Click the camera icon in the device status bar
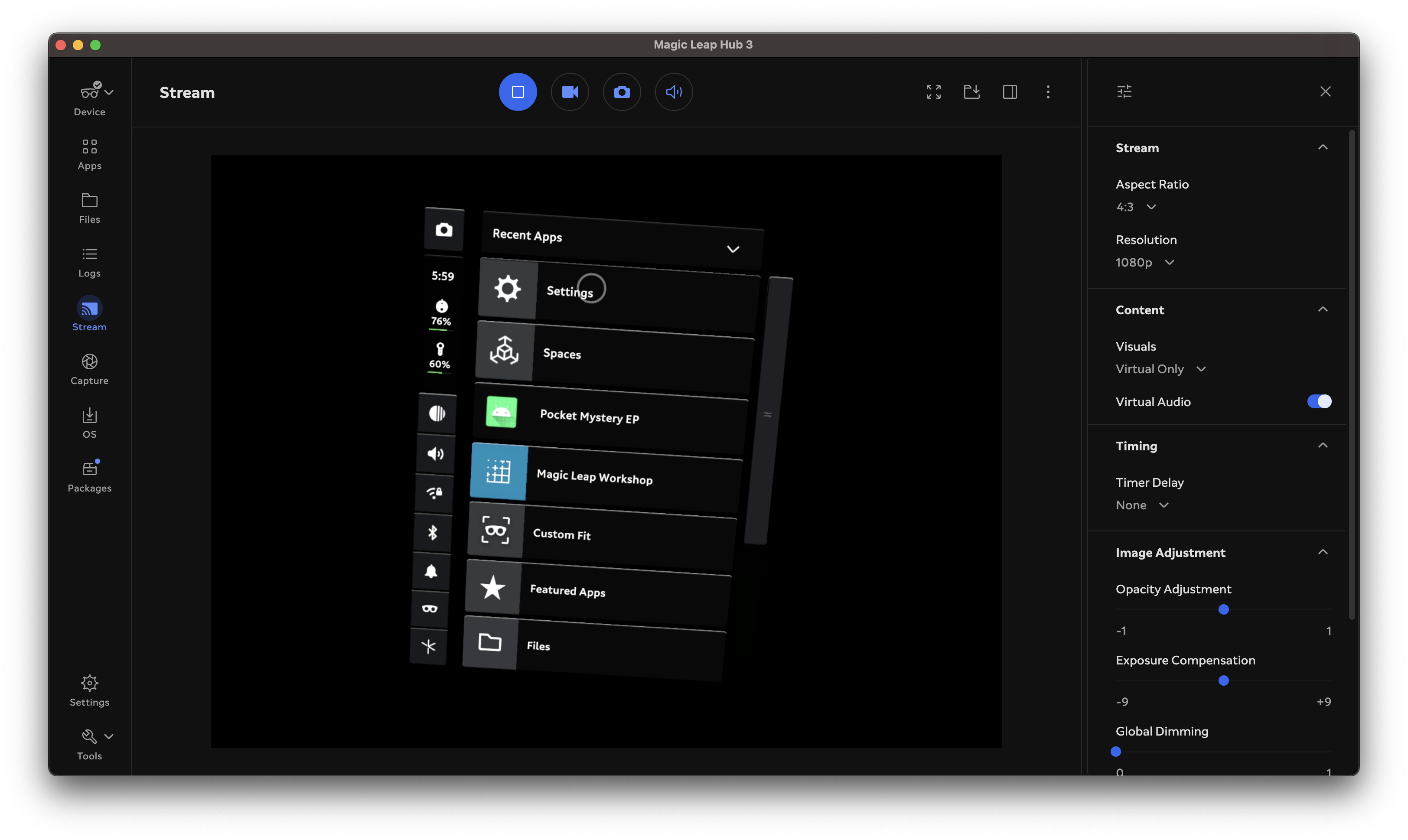Viewport: 1408px width, 840px height. click(444, 229)
